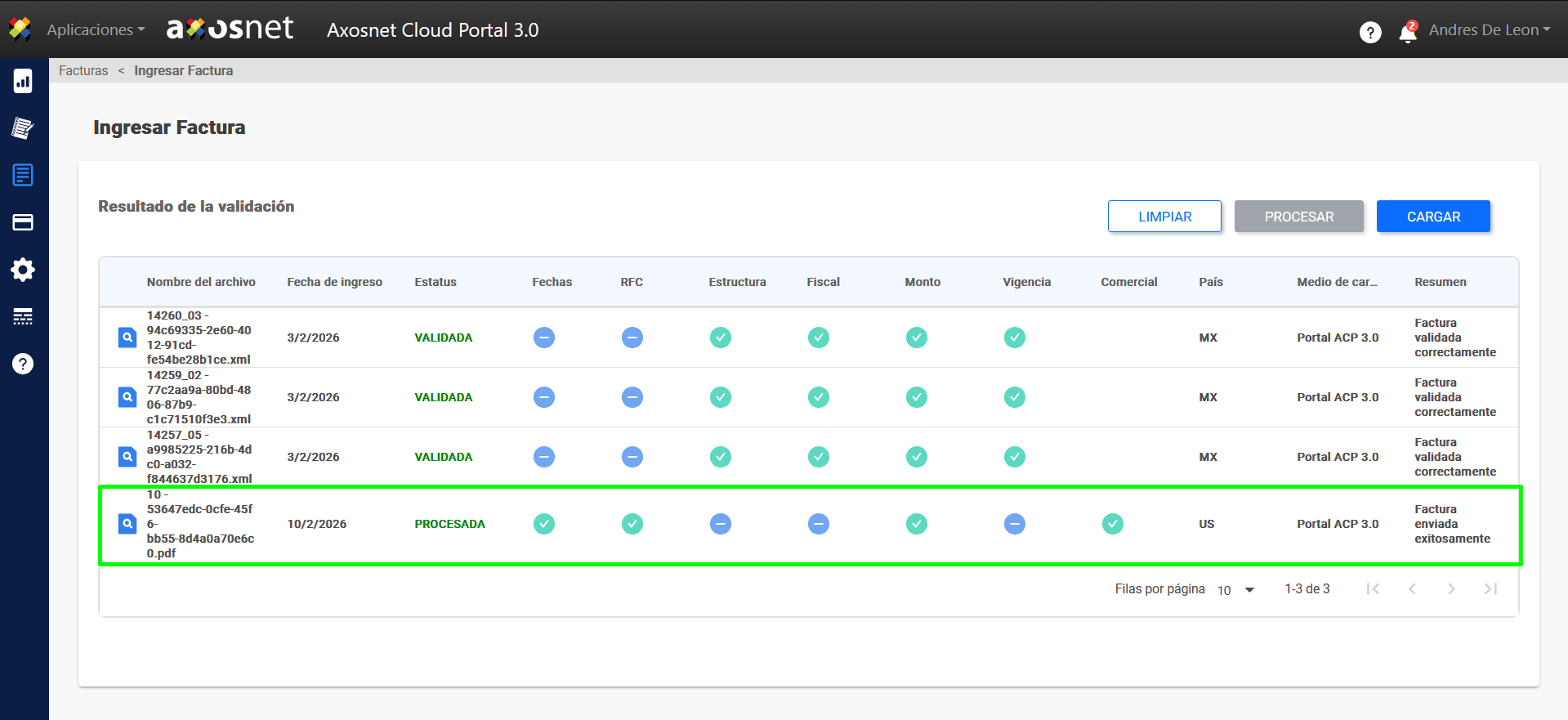Go to Facturas breadcrumb link

coord(83,71)
